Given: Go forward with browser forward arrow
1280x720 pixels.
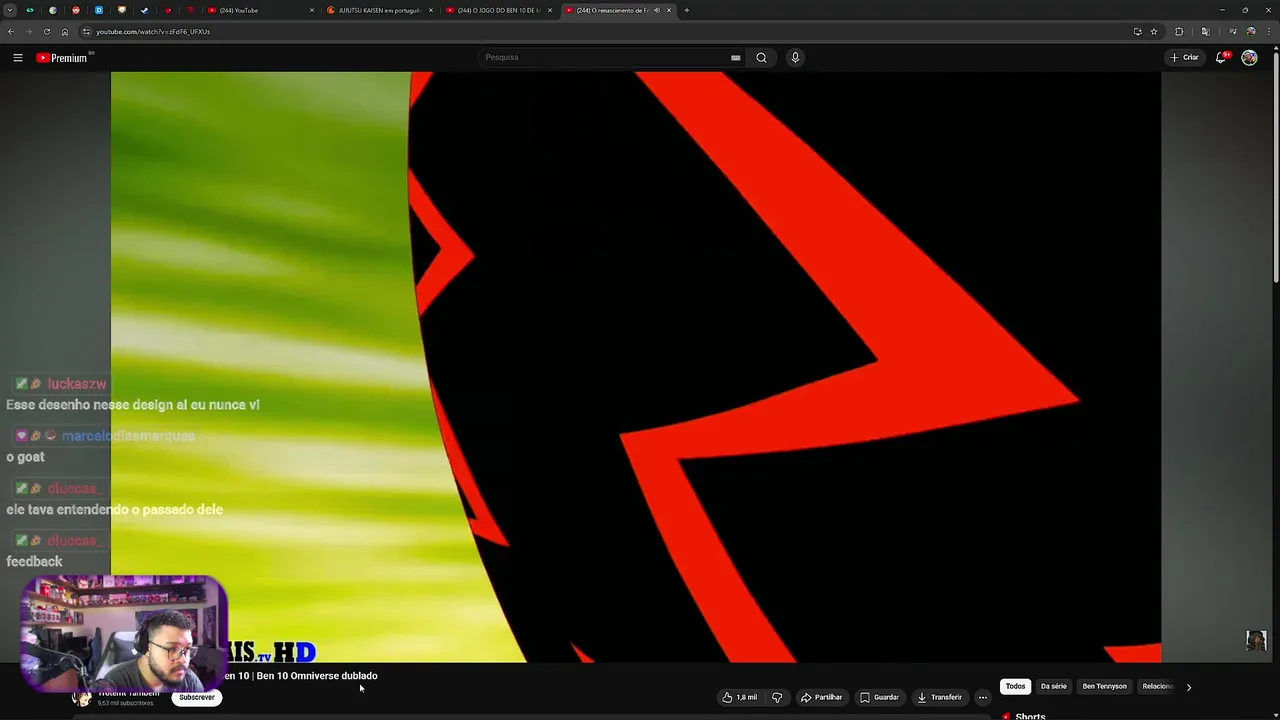Looking at the screenshot, I should [28, 31].
